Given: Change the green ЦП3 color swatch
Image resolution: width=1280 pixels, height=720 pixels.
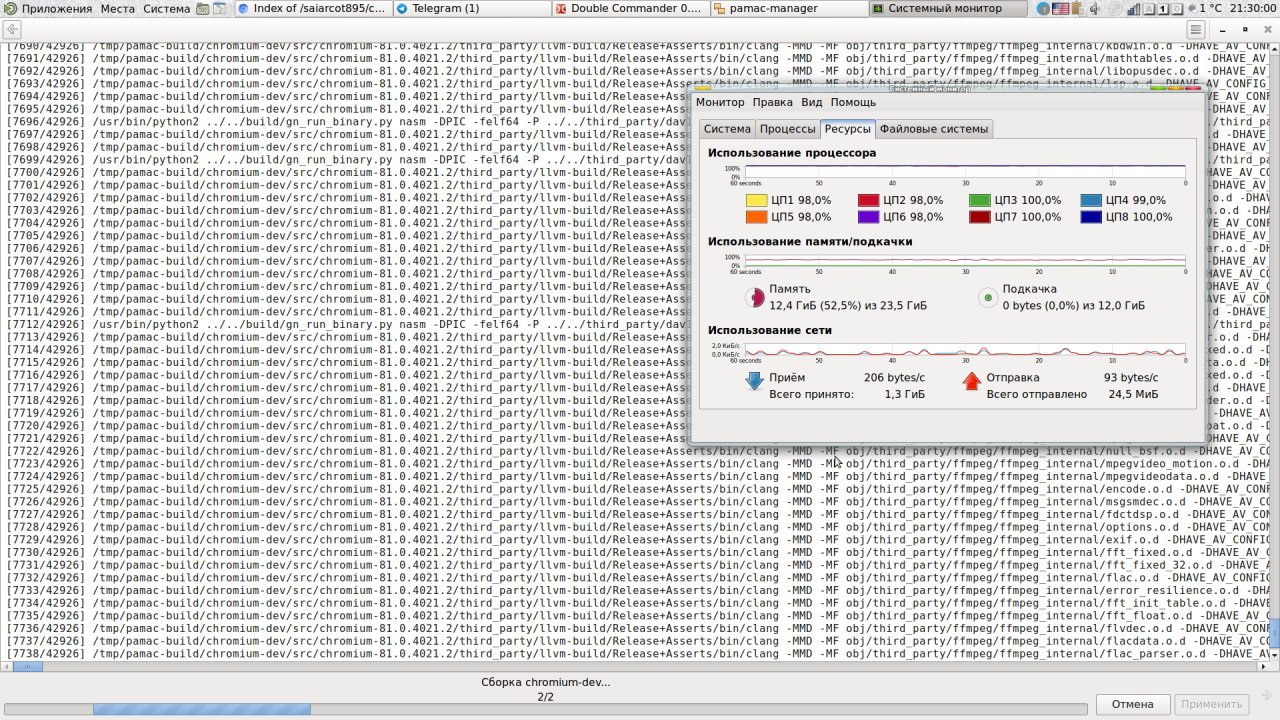Looking at the screenshot, I should [x=979, y=200].
